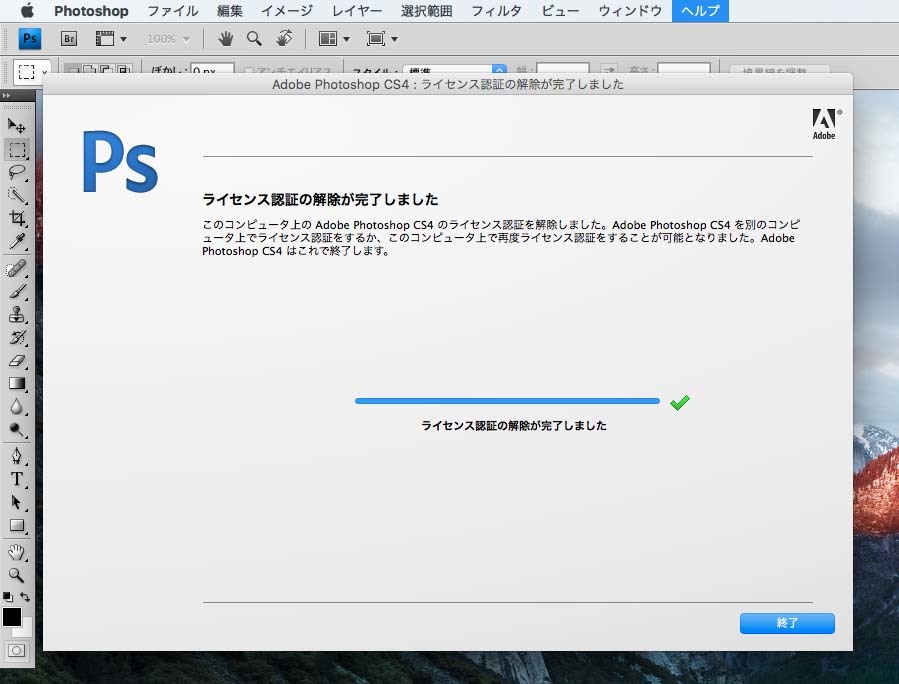The width and height of the screenshot is (899, 684).
Task: Open the Screen Mode dropdown
Action: pyautogui.click(x=382, y=39)
